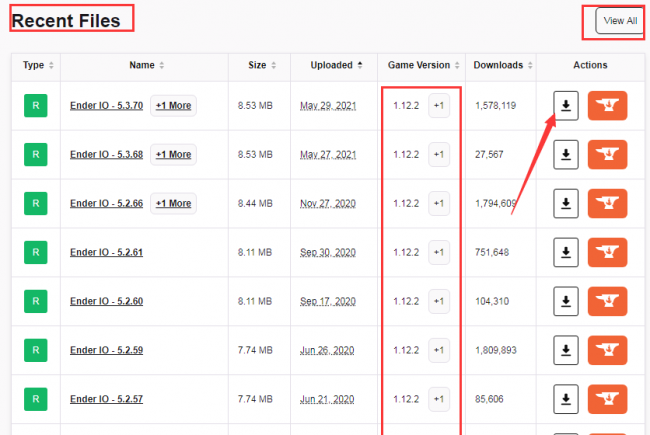
Task: Click upload date Nov 27, 2020
Action: (x=328, y=204)
